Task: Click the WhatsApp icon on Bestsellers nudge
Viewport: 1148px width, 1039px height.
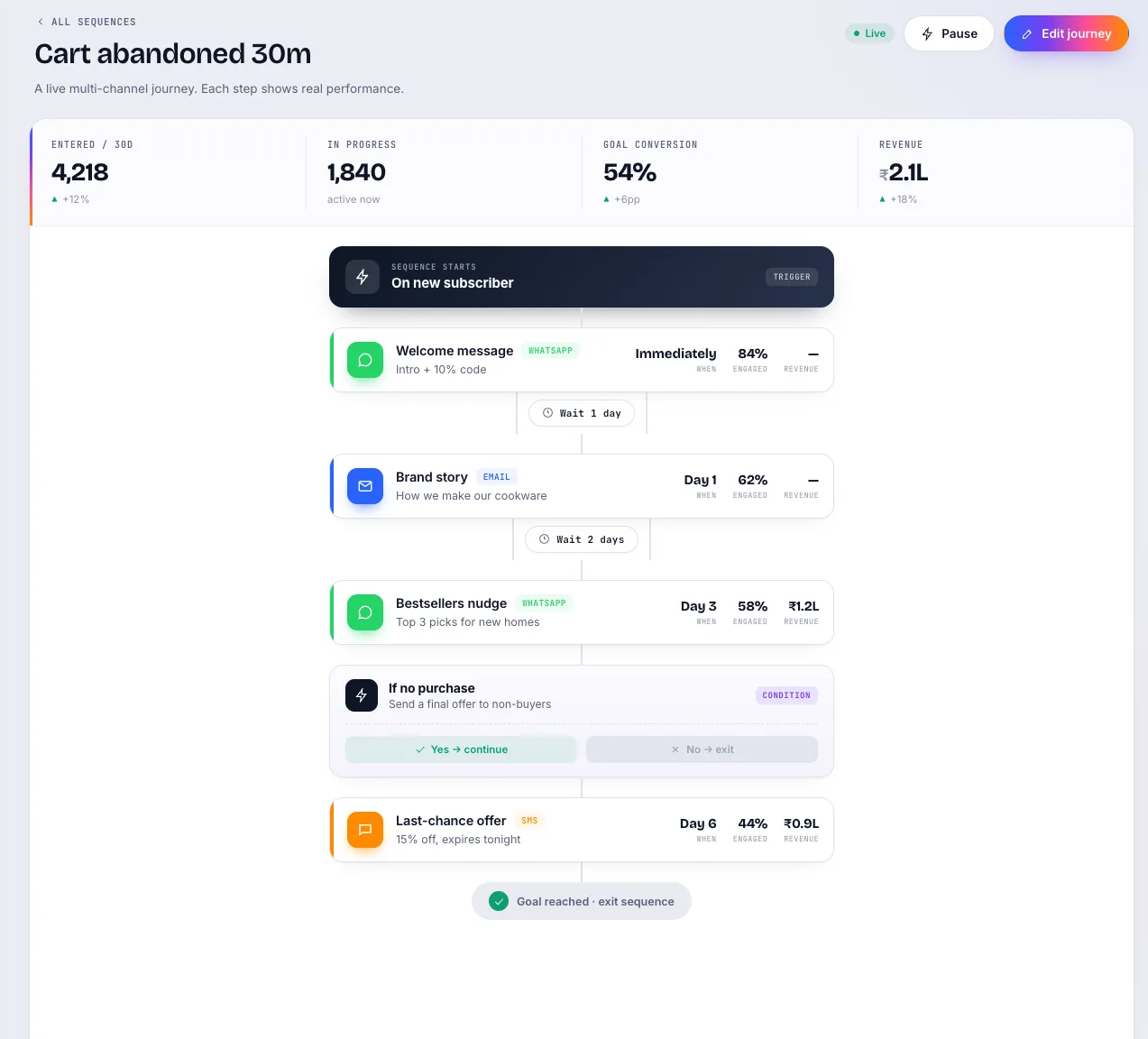Action: pyautogui.click(x=365, y=612)
